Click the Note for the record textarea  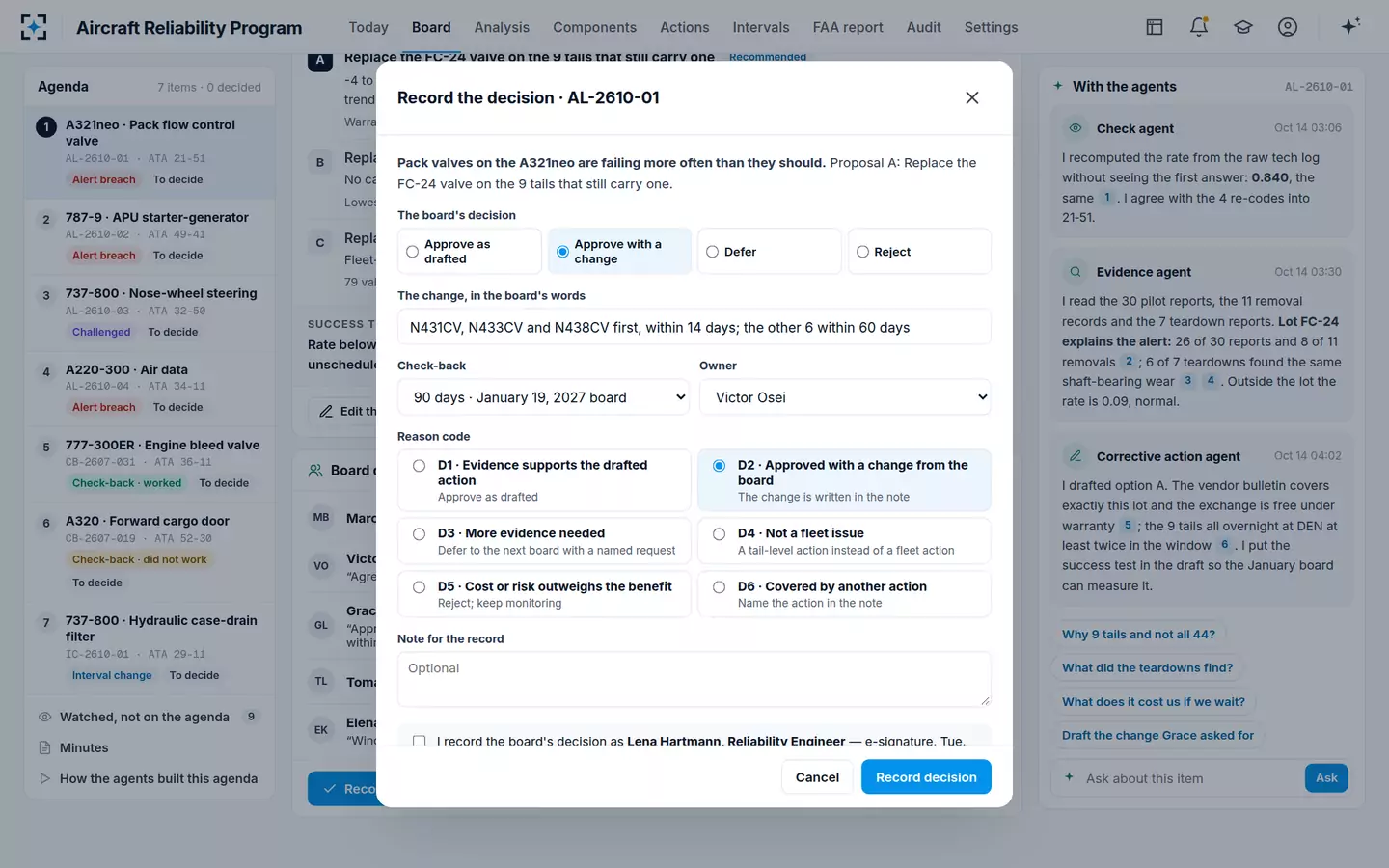click(x=694, y=679)
